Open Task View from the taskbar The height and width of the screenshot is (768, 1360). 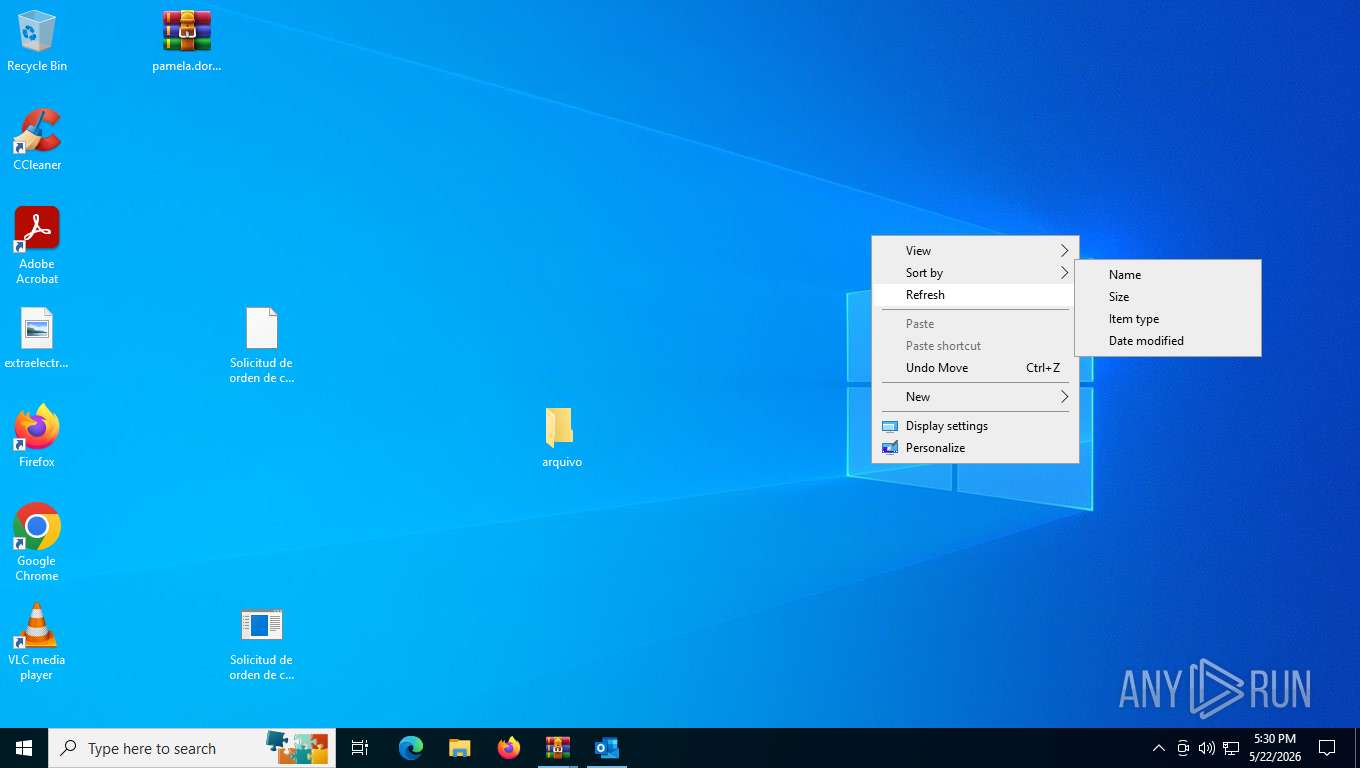tap(360, 748)
